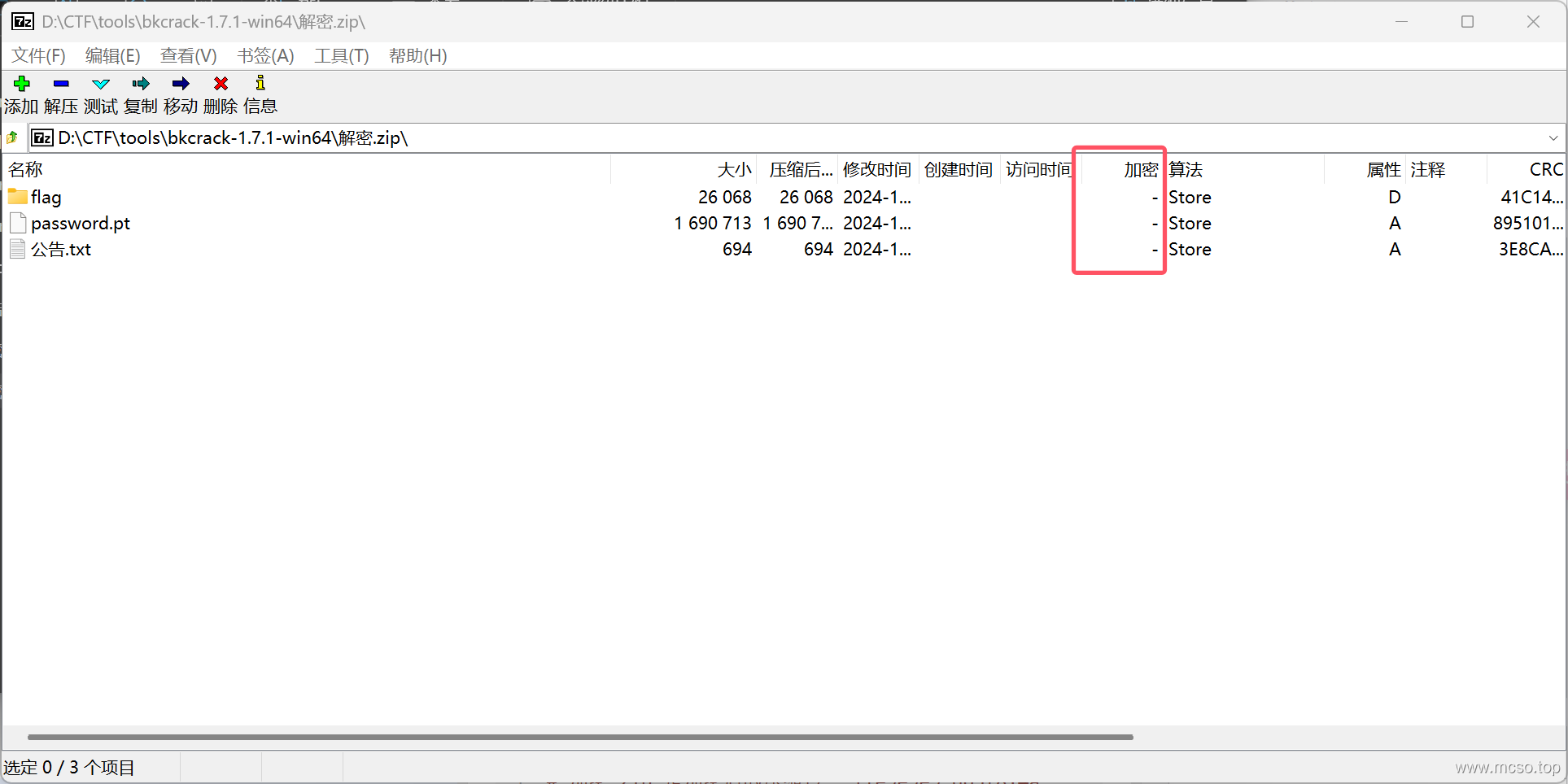Select the flag folder name
The width and height of the screenshot is (1568, 784).
point(46,197)
